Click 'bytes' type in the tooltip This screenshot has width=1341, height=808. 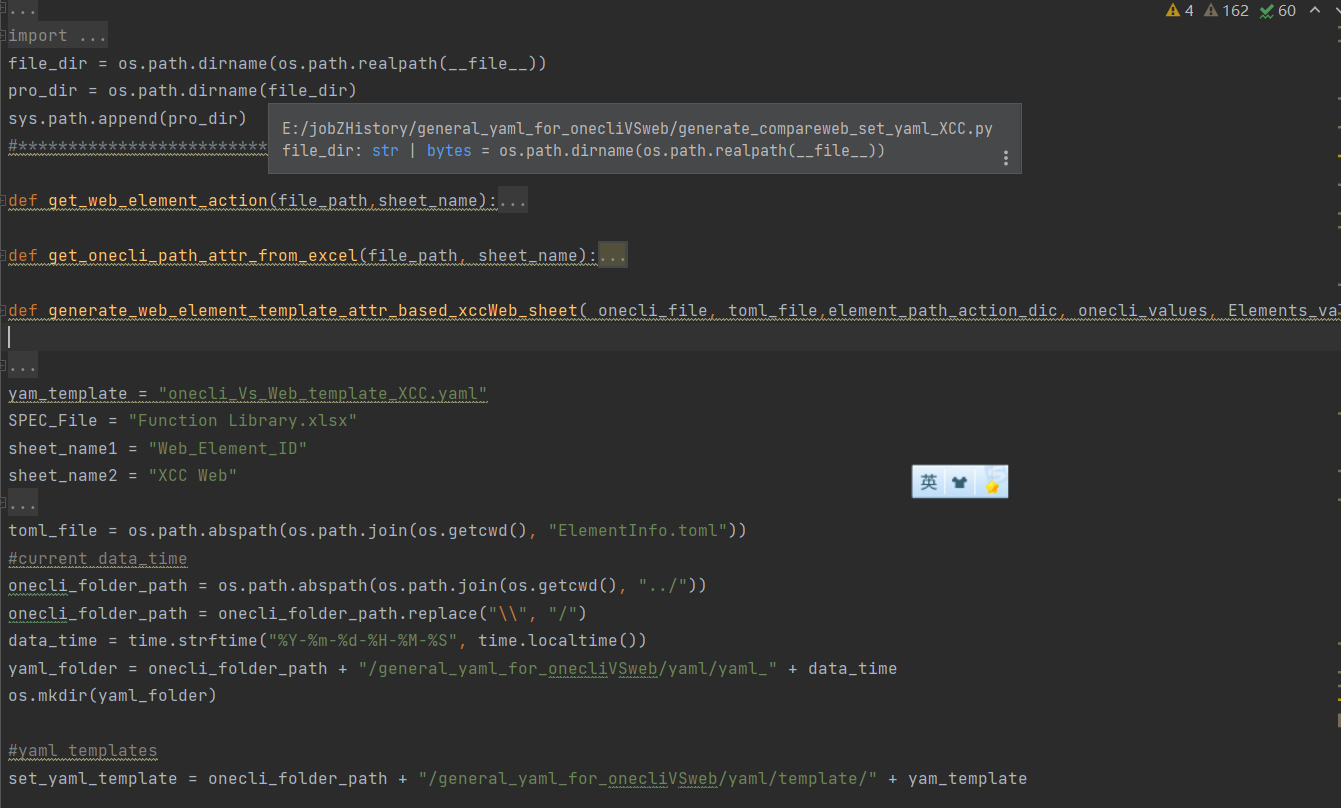pyautogui.click(x=451, y=151)
